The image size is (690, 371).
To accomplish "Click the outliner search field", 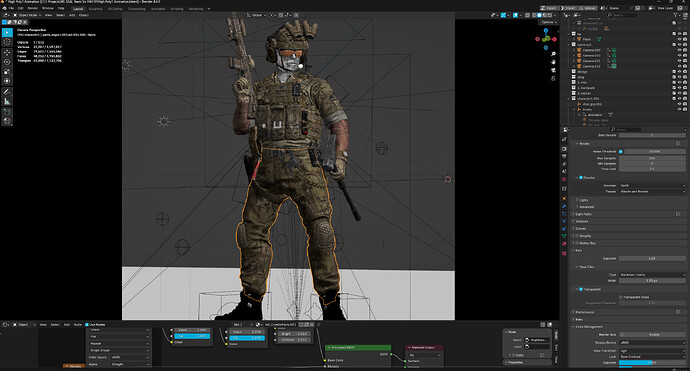I will click(x=622, y=15).
